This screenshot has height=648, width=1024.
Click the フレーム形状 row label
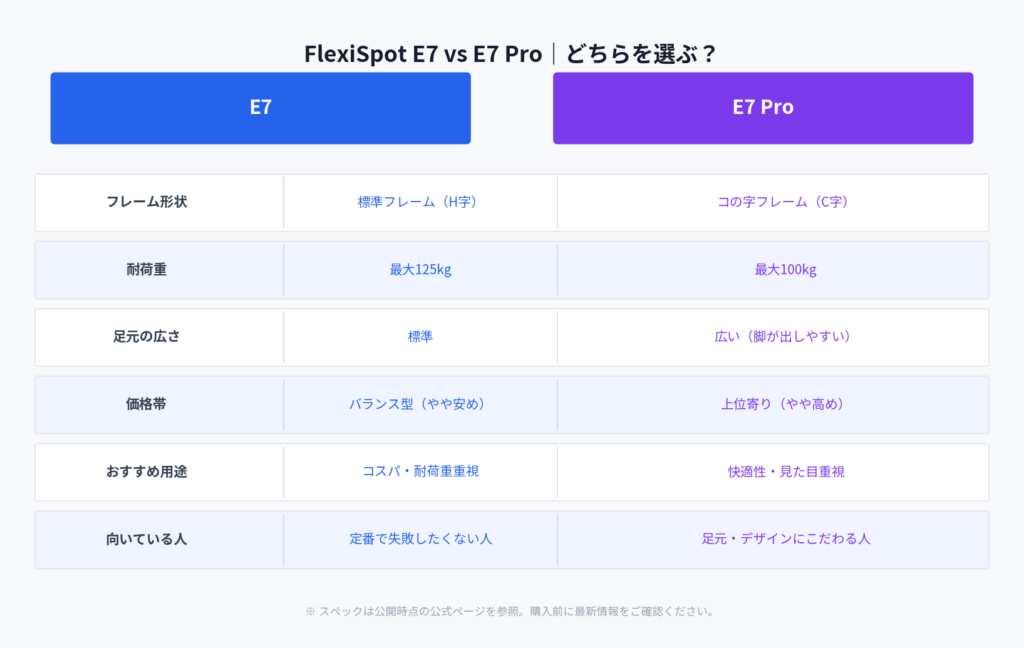coord(147,202)
